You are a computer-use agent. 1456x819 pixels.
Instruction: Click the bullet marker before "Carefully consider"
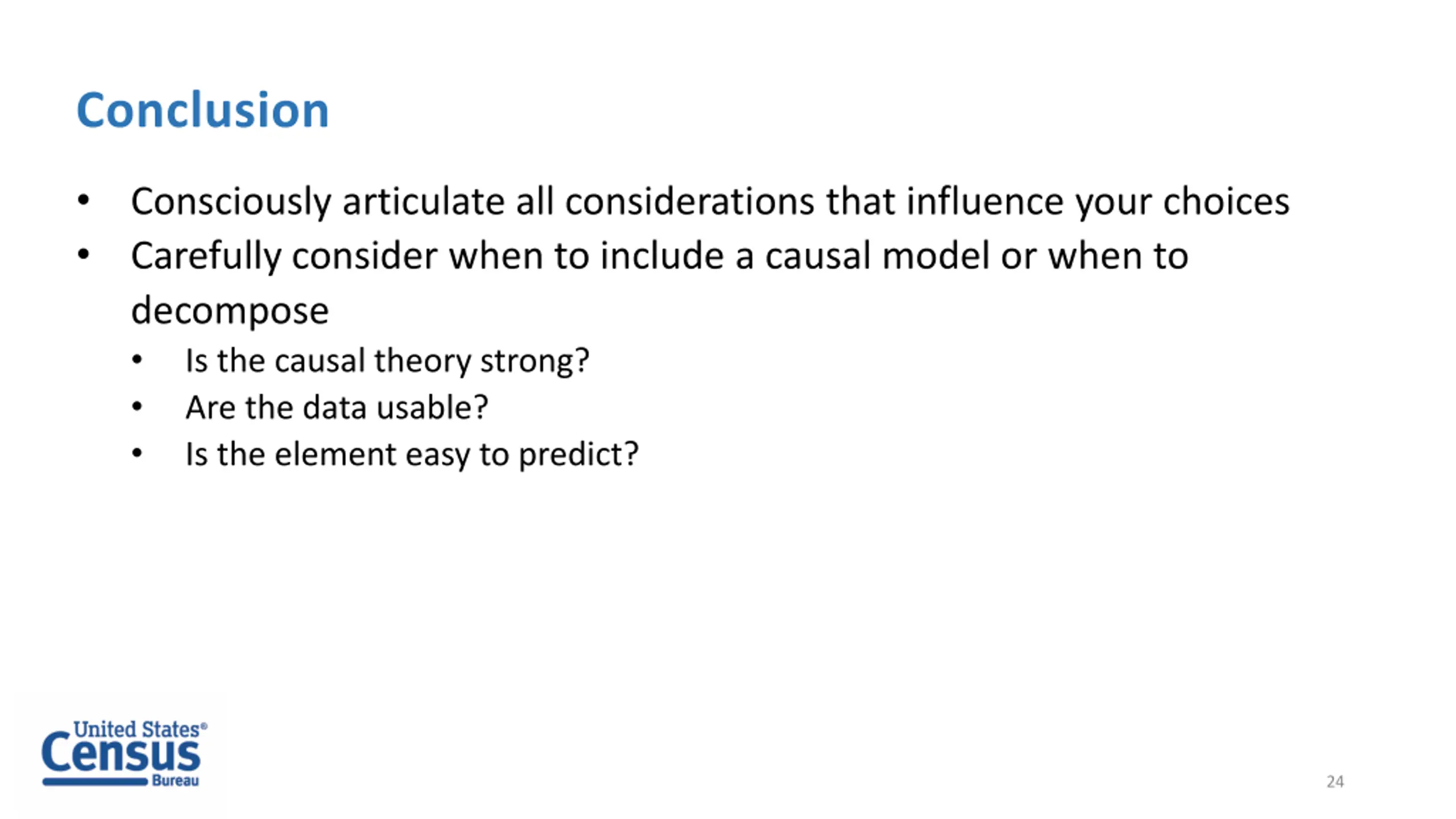click(x=84, y=254)
